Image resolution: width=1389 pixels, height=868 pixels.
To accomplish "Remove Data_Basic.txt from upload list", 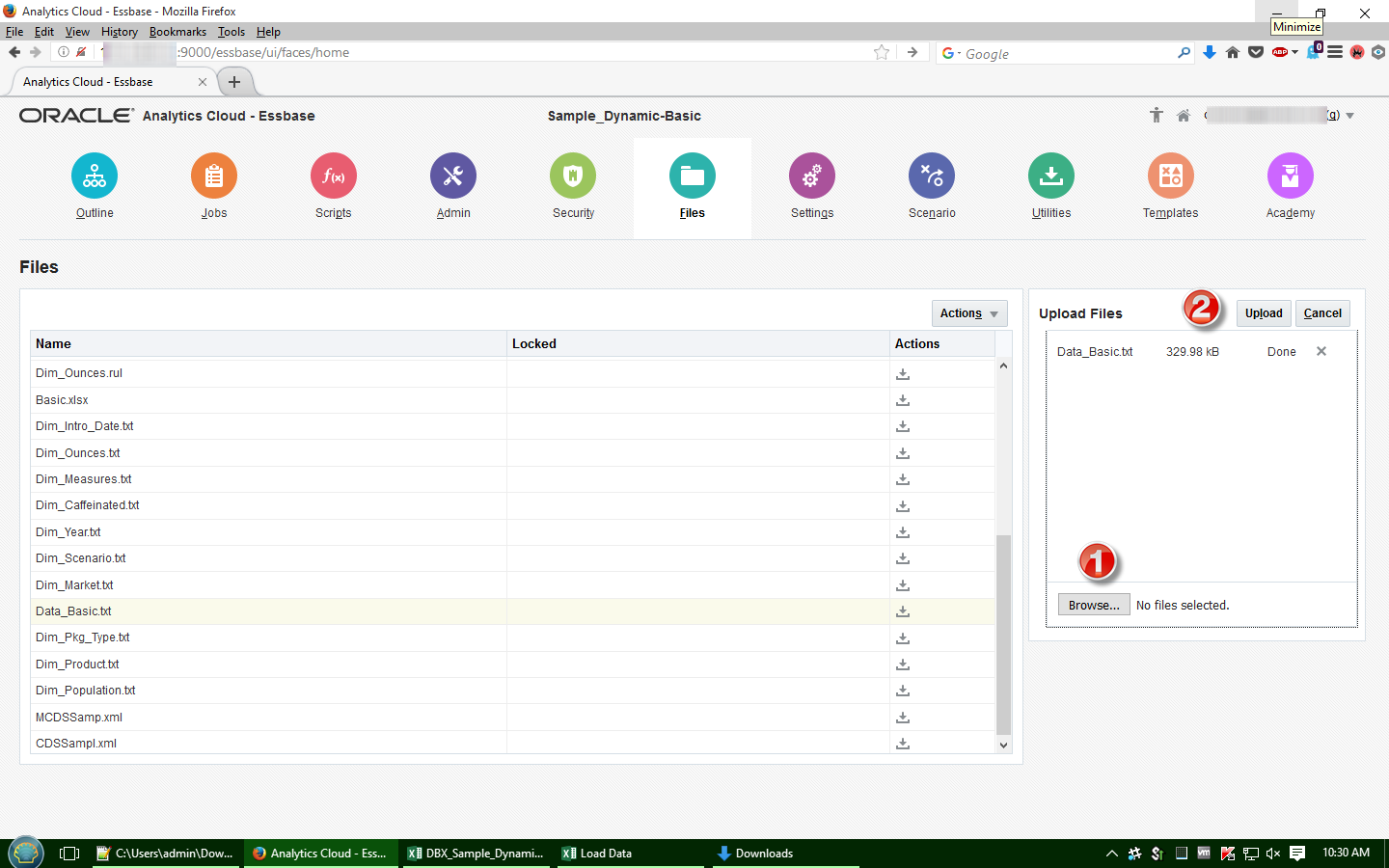I will (1321, 351).
